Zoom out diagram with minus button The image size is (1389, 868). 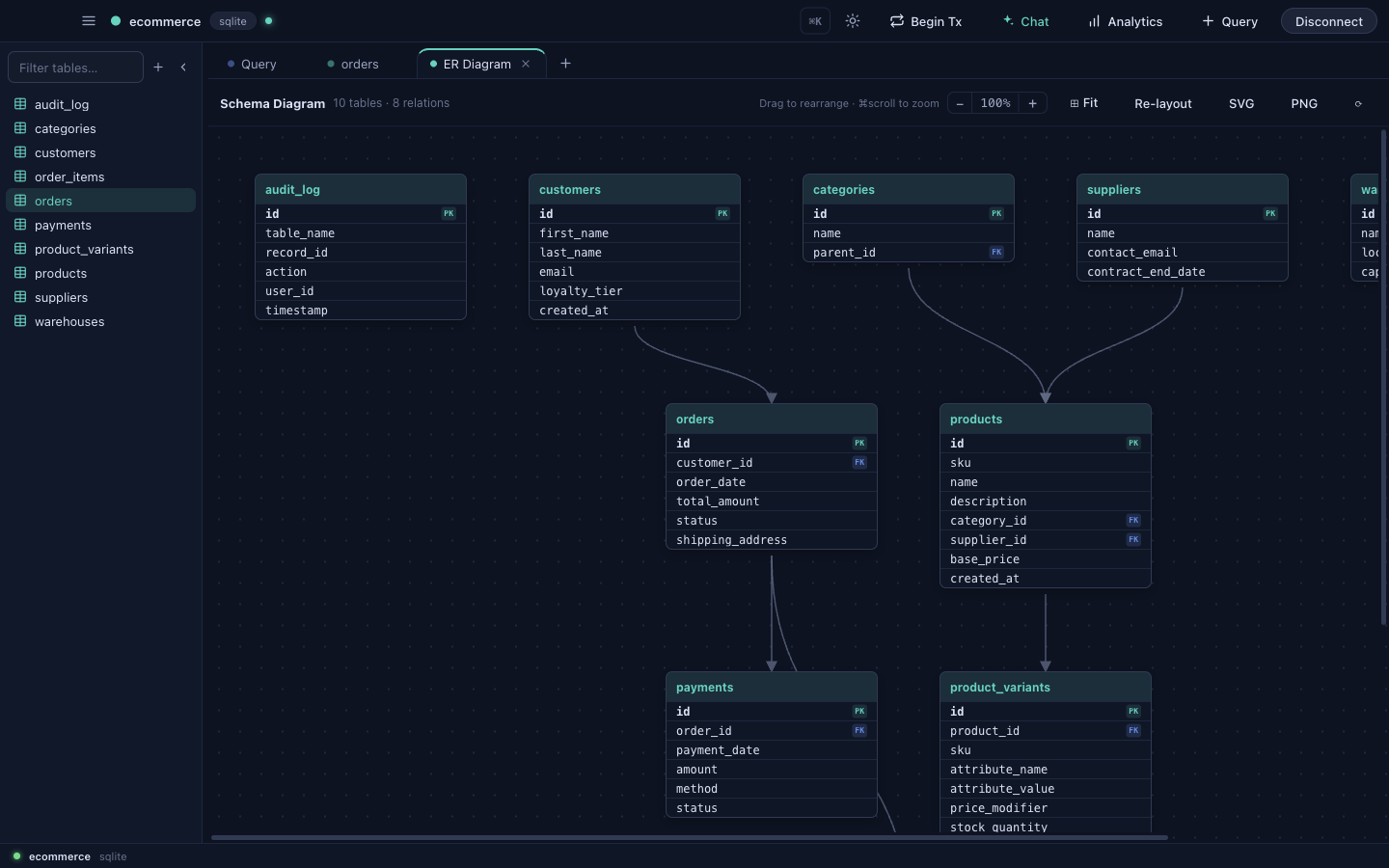960,103
